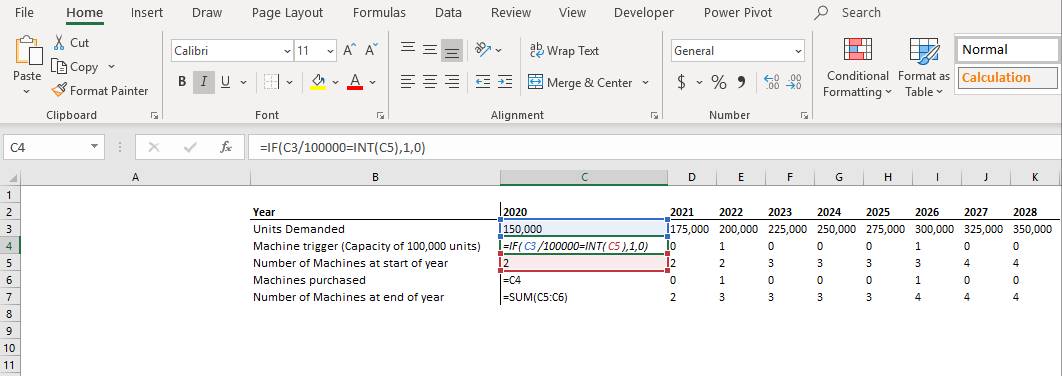Open Number group dialog launcher
The width and height of the screenshot is (1062, 376).
pos(804,116)
